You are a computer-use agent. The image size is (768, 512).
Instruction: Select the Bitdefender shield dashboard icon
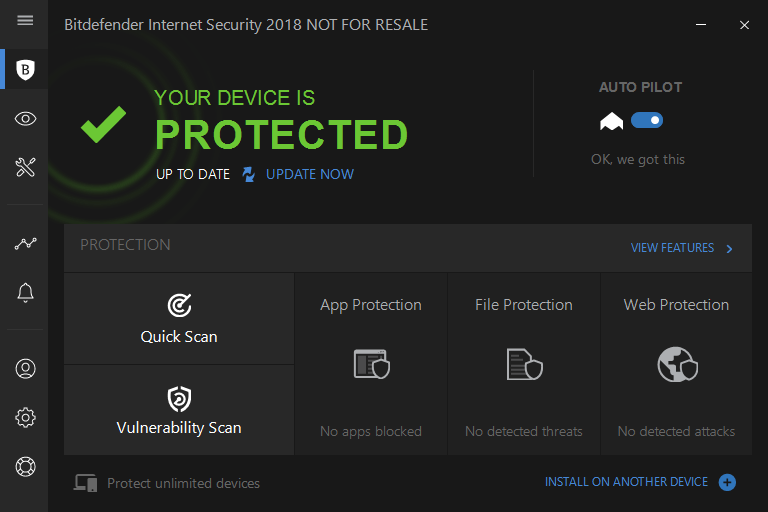(26, 69)
